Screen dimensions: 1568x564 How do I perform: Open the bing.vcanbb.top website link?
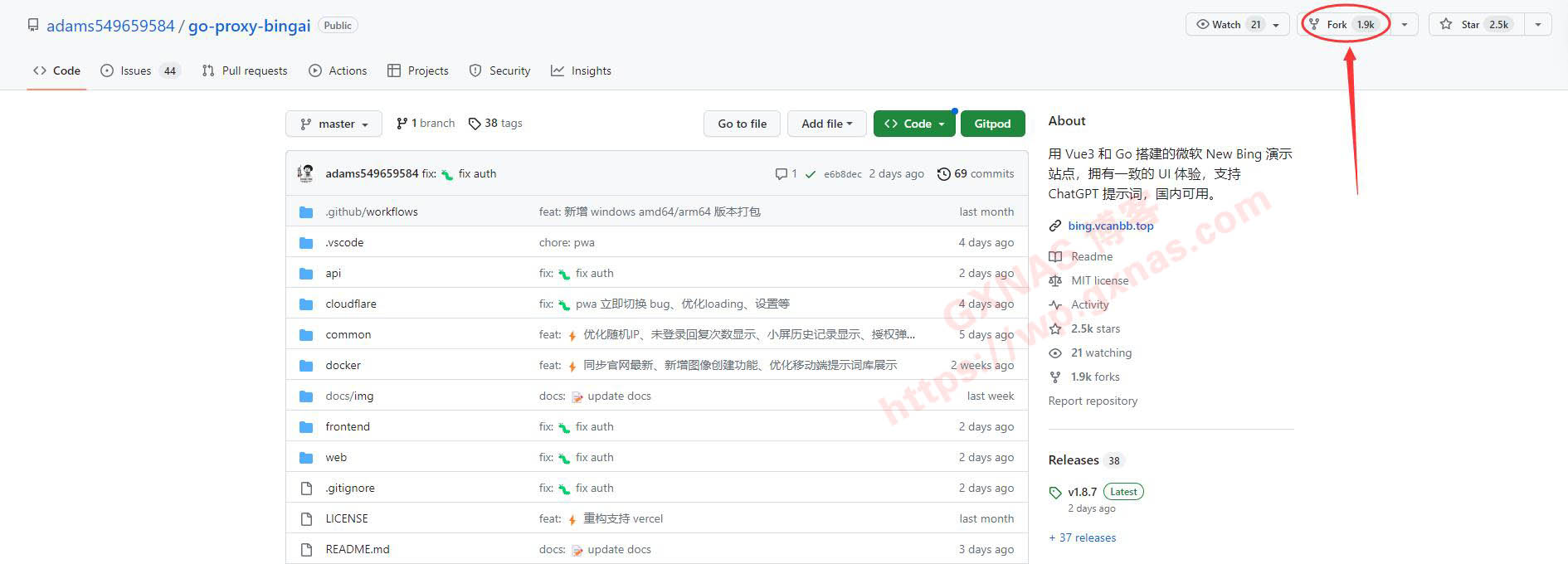(x=1110, y=226)
